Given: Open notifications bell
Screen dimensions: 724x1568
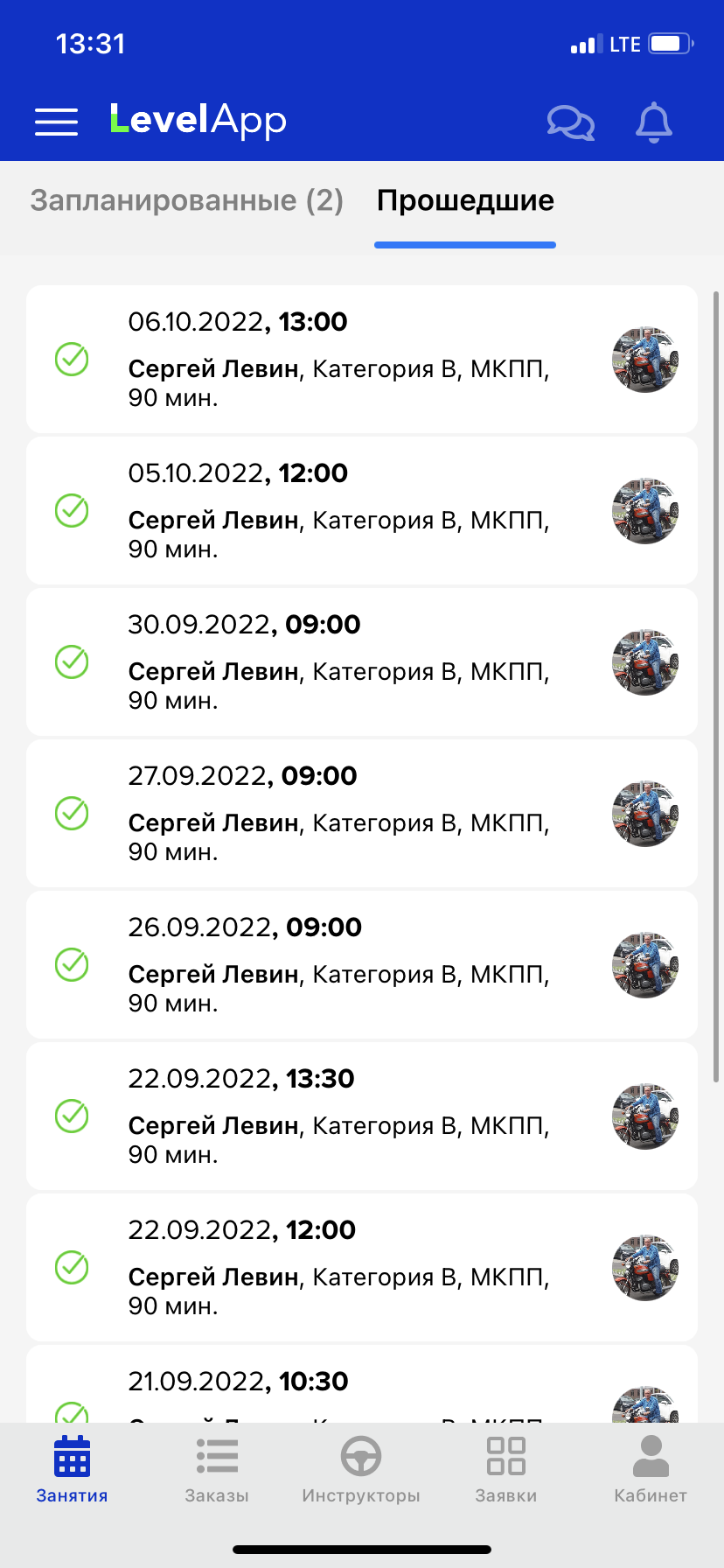Looking at the screenshot, I should tap(653, 122).
